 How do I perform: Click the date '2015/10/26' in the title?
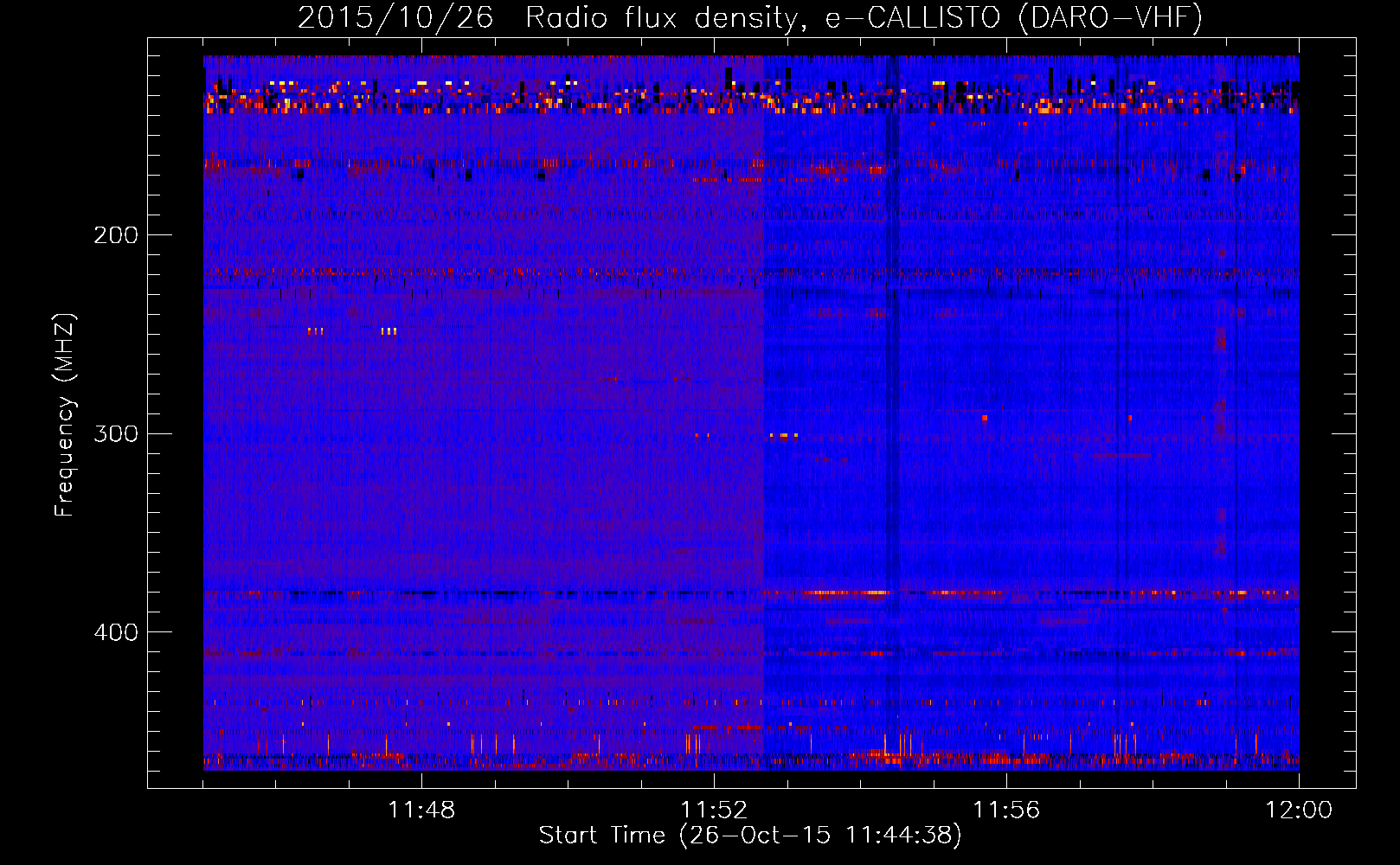point(395,18)
